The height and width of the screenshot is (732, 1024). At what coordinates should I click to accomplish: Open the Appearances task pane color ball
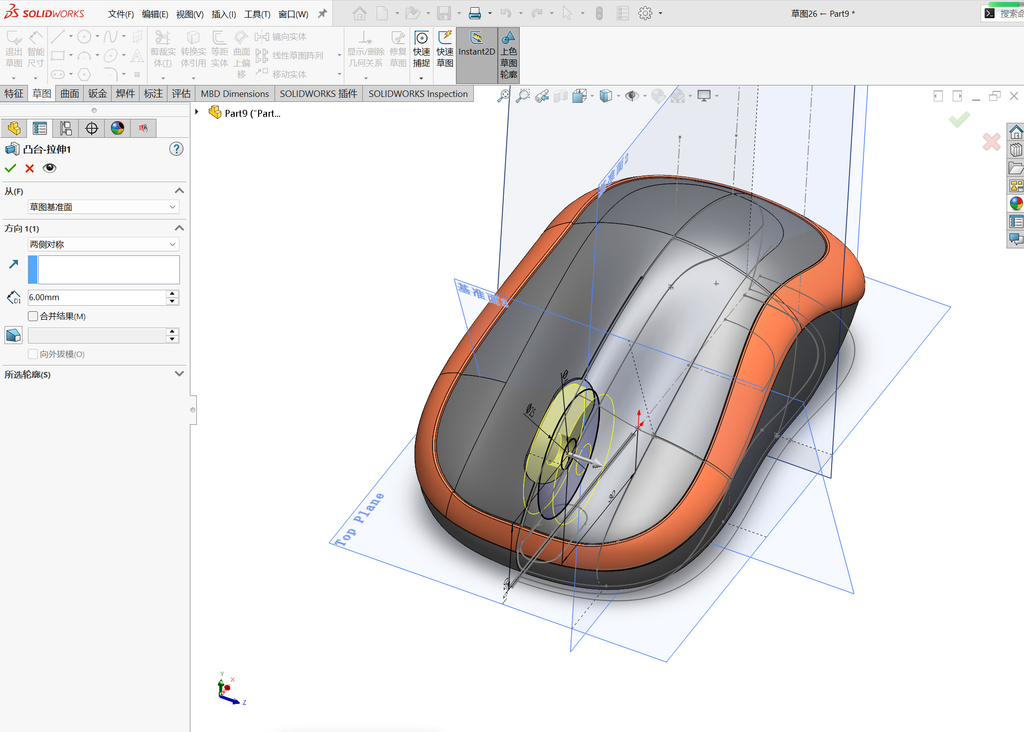pyautogui.click(x=1016, y=203)
